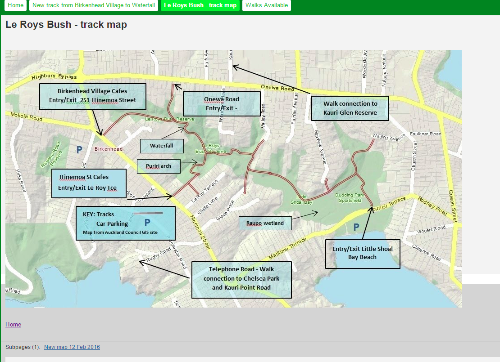500x362 pixels.
Task: Click the Puriri arch label on the map
Action: (x=159, y=166)
